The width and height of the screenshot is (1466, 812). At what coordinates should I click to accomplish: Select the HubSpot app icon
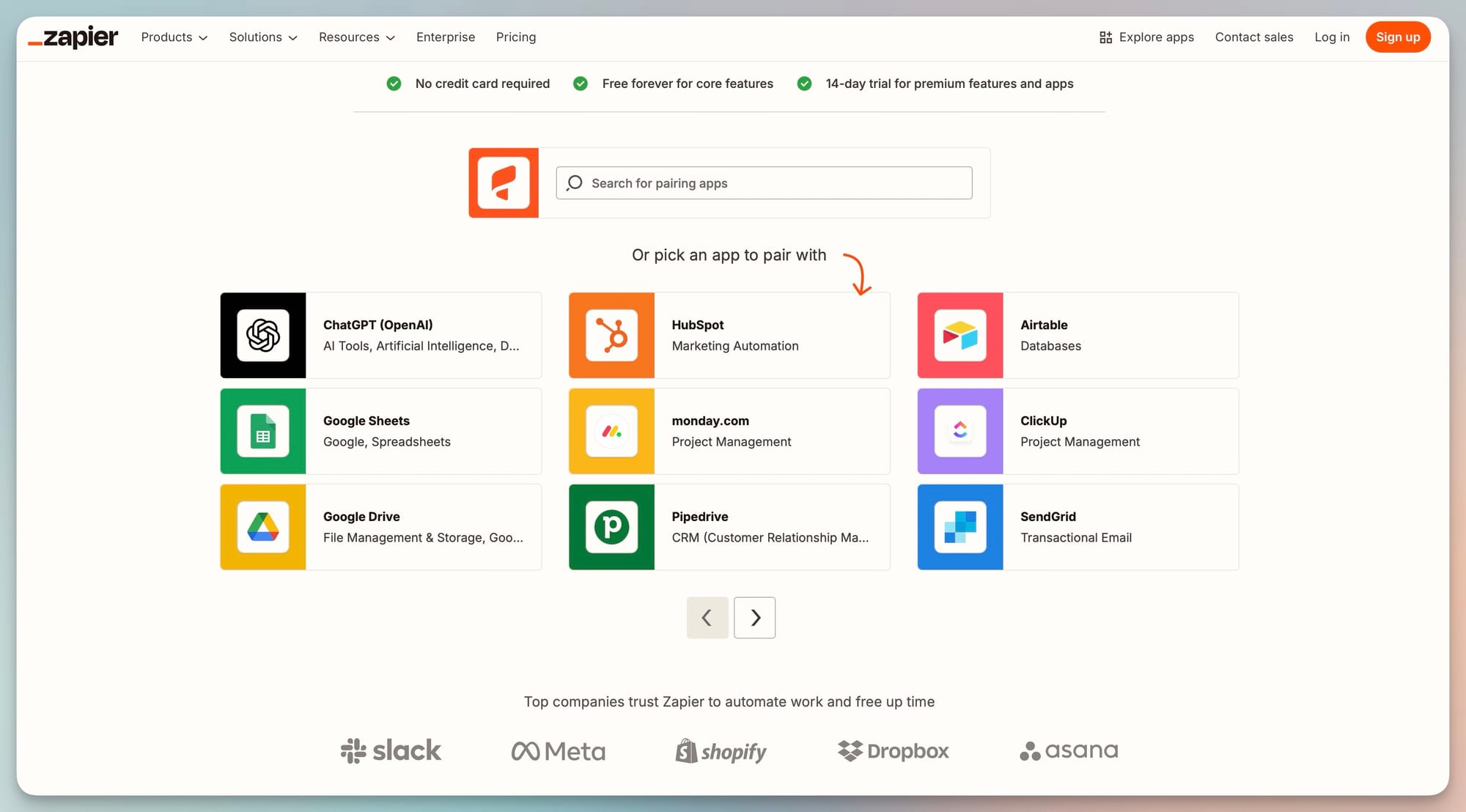pyautogui.click(x=611, y=336)
